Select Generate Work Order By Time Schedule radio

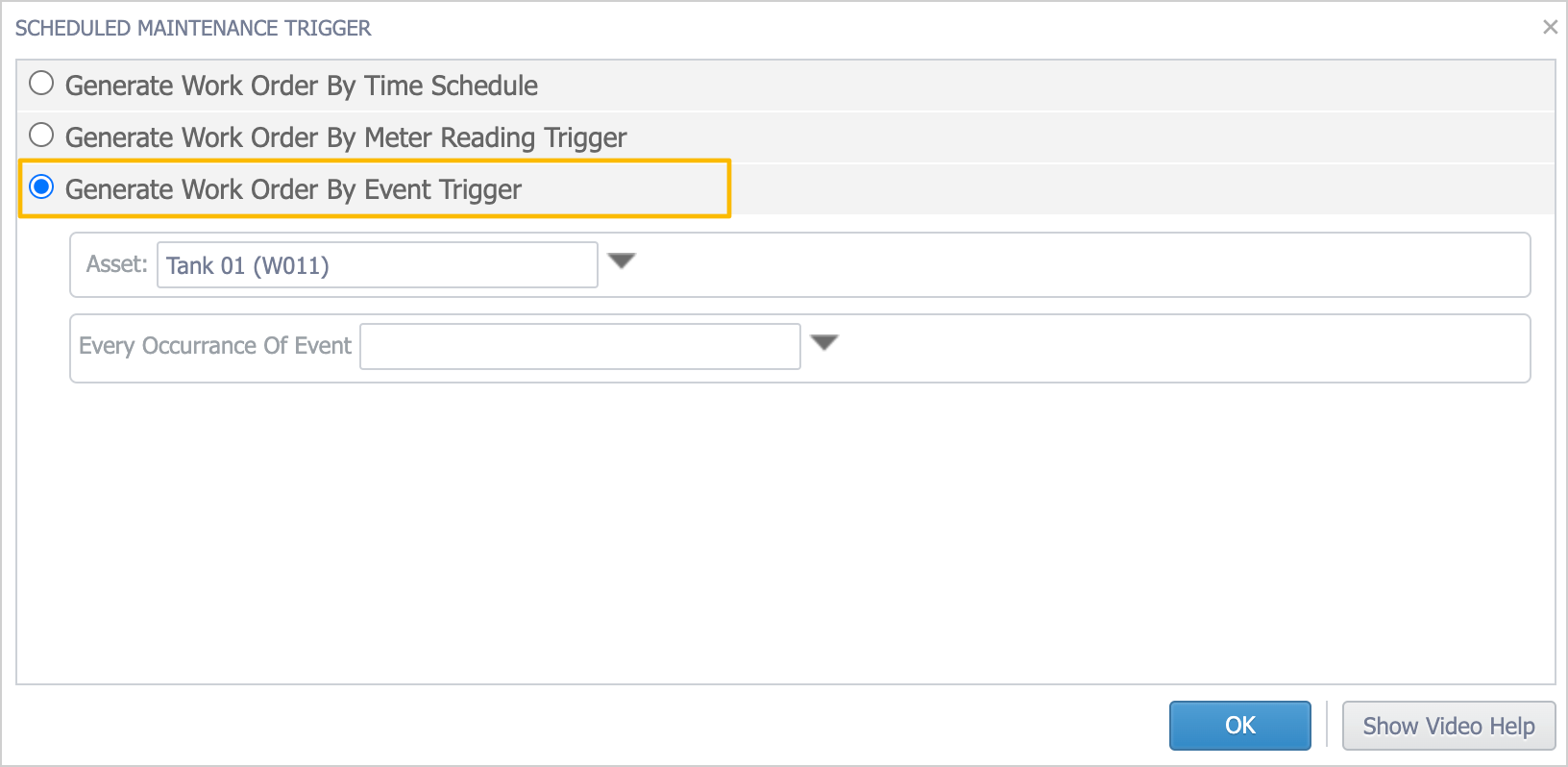[41, 84]
